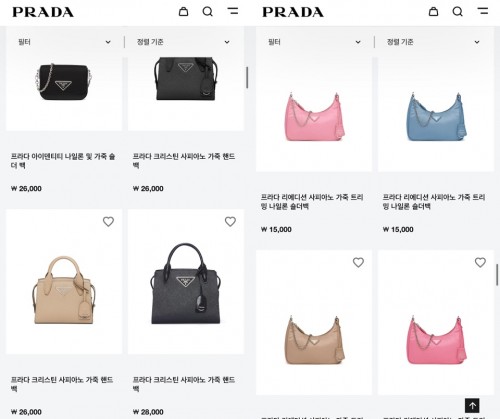Open search icon in right header
Screen dimensions: 500x419
click(458, 12)
